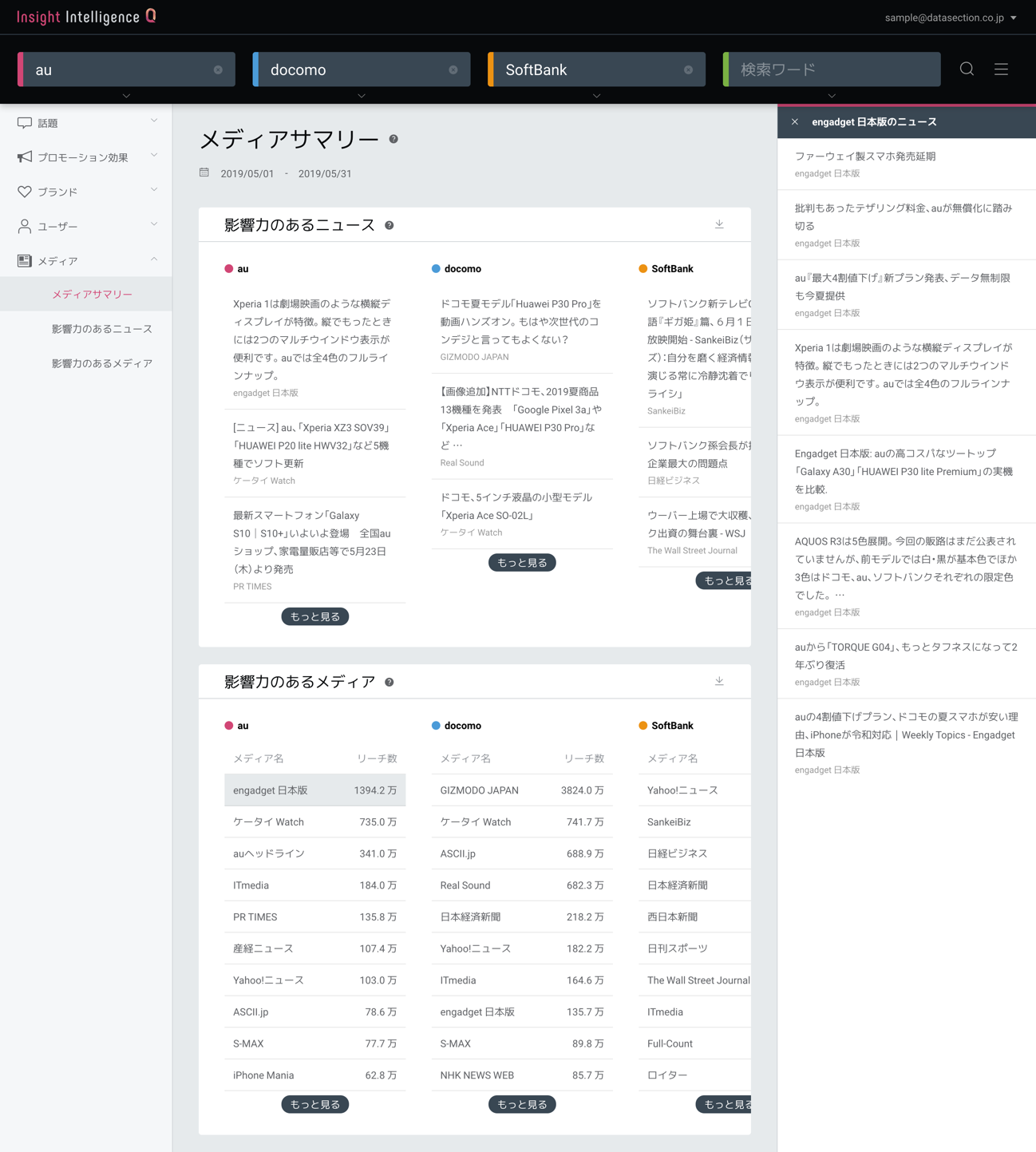The image size is (1036, 1152).
Task: Click the ブランド heart icon
Action: (x=25, y=192)
